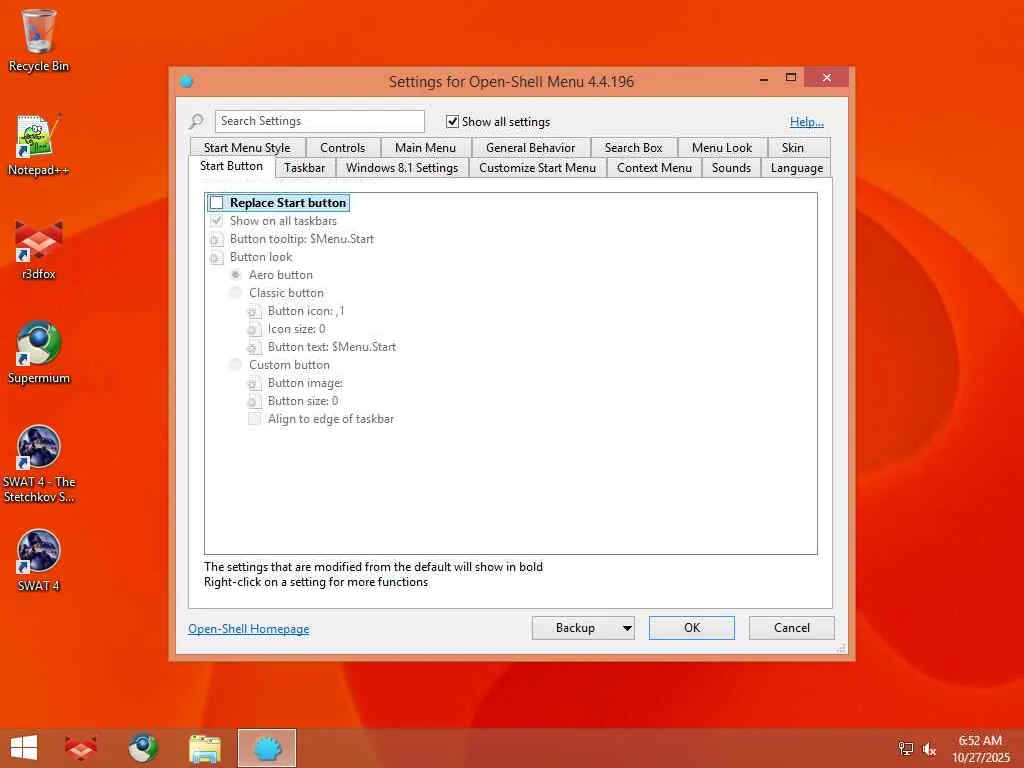The width and height of the screenshot is (1024, 768).
Task: Toggle Align to edge of taskbar
Action: (255, 419)
